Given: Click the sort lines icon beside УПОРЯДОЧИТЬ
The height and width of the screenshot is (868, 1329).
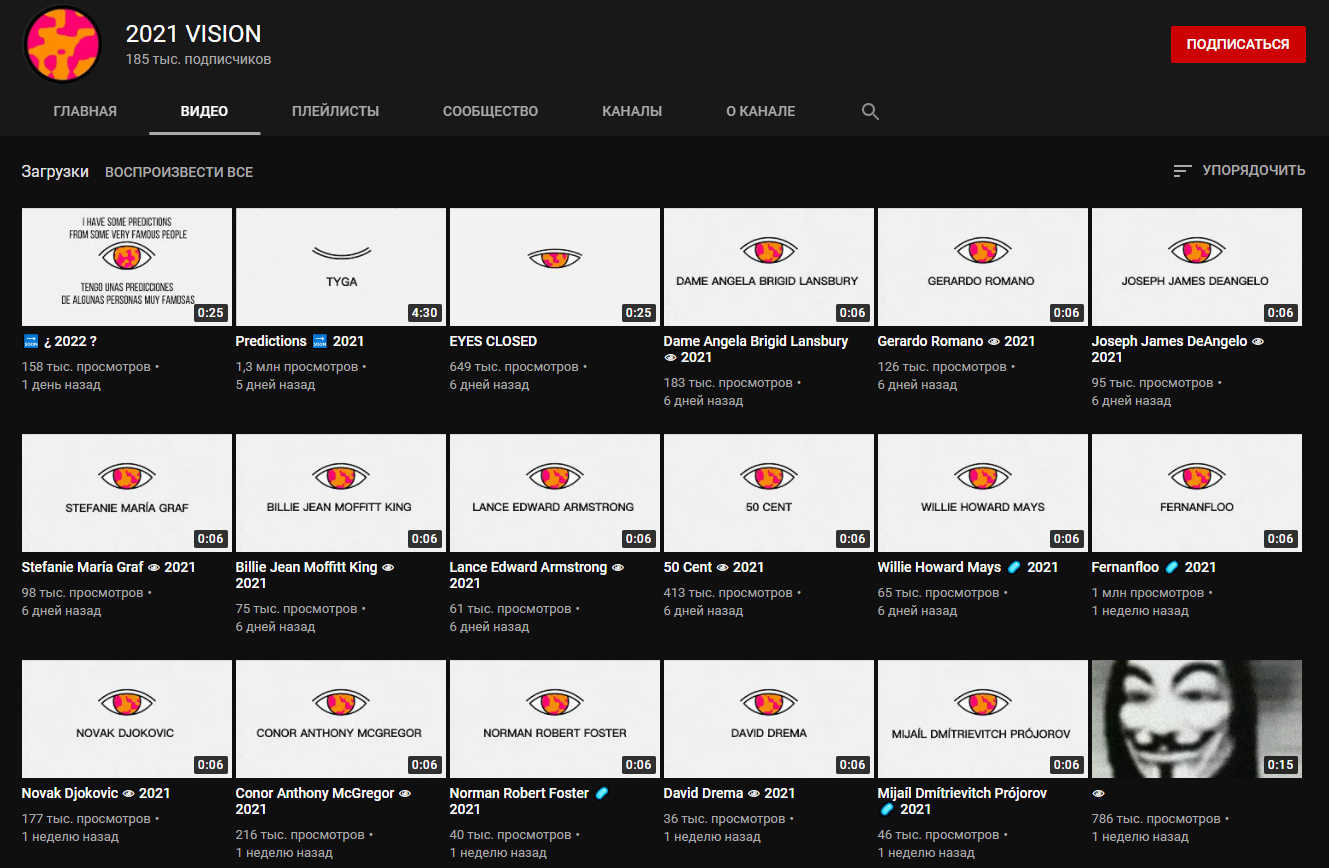Looking at the screenshot, I should (x=1183, y=171).
